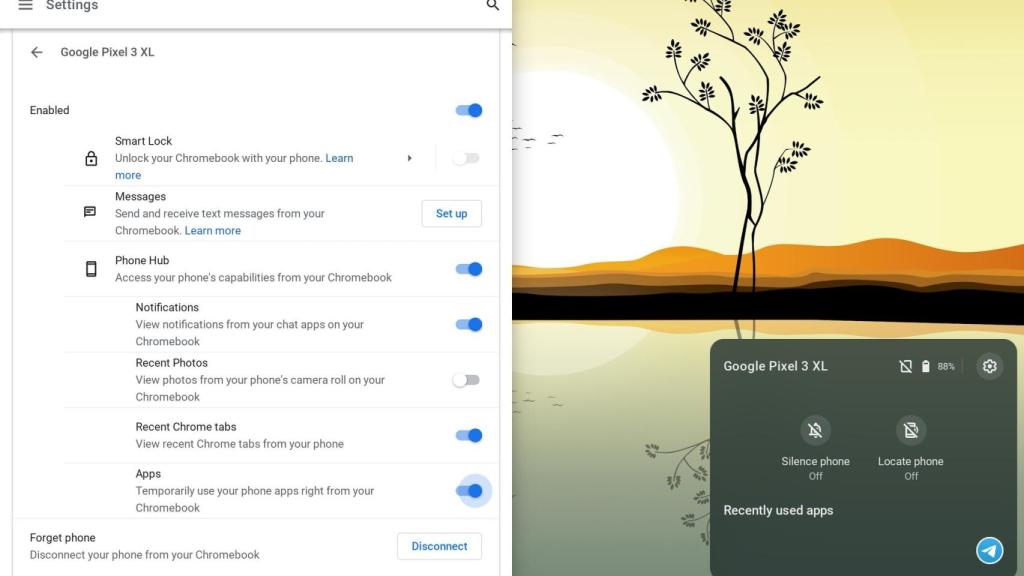1024x576 pixels.
Task: Click the Smart Lock padlock icon
Action: click(91, 159)
